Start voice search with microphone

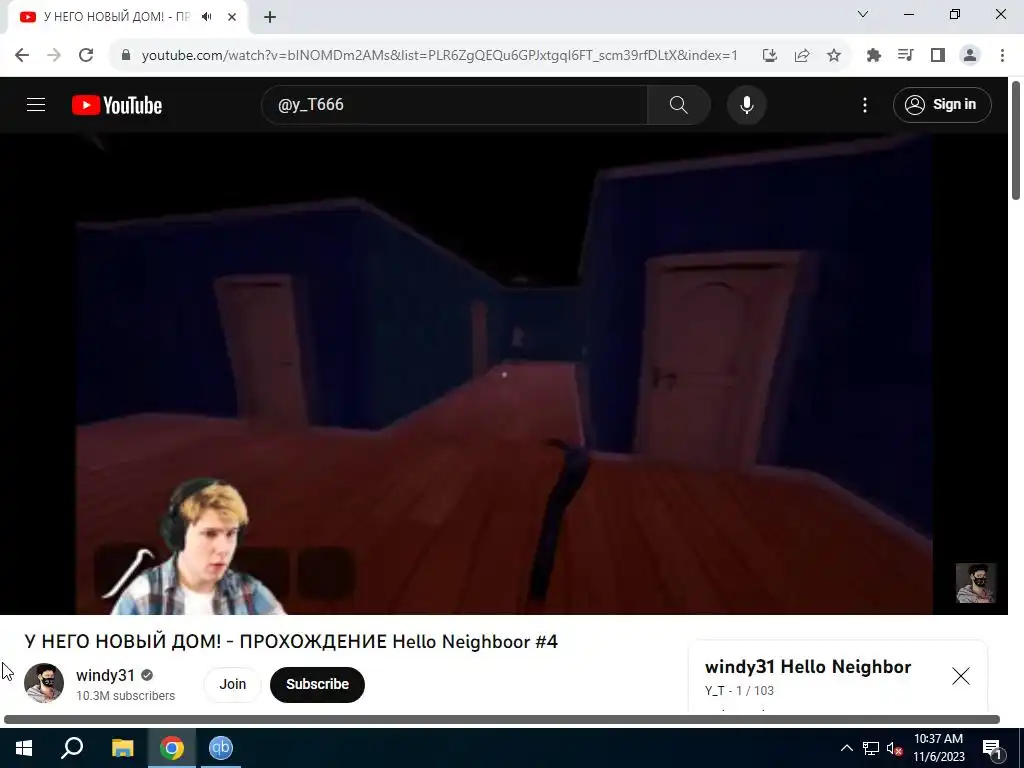746,104
